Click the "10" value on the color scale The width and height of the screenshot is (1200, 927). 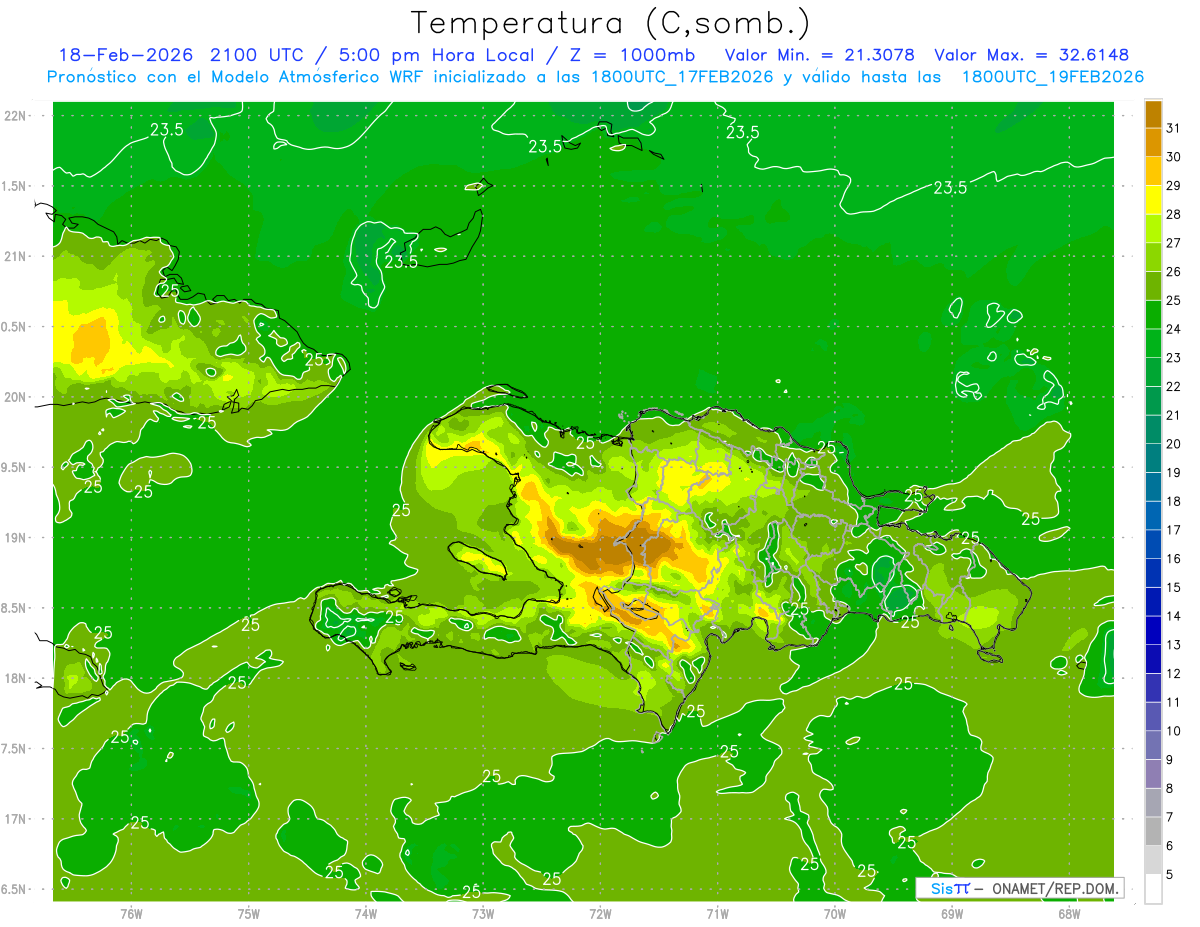pos(1174,731)
